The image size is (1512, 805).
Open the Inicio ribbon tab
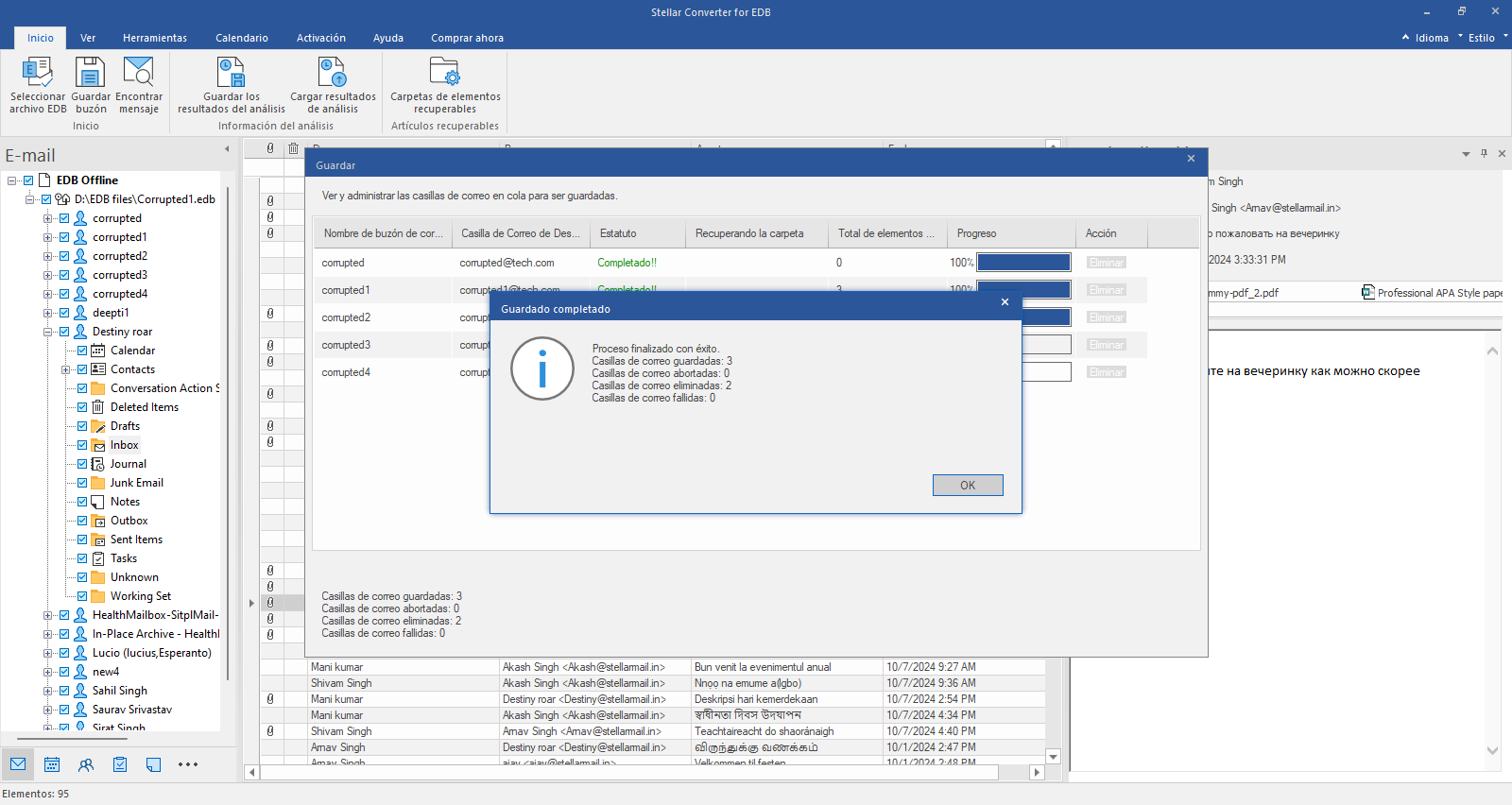[x=41, y=38]
